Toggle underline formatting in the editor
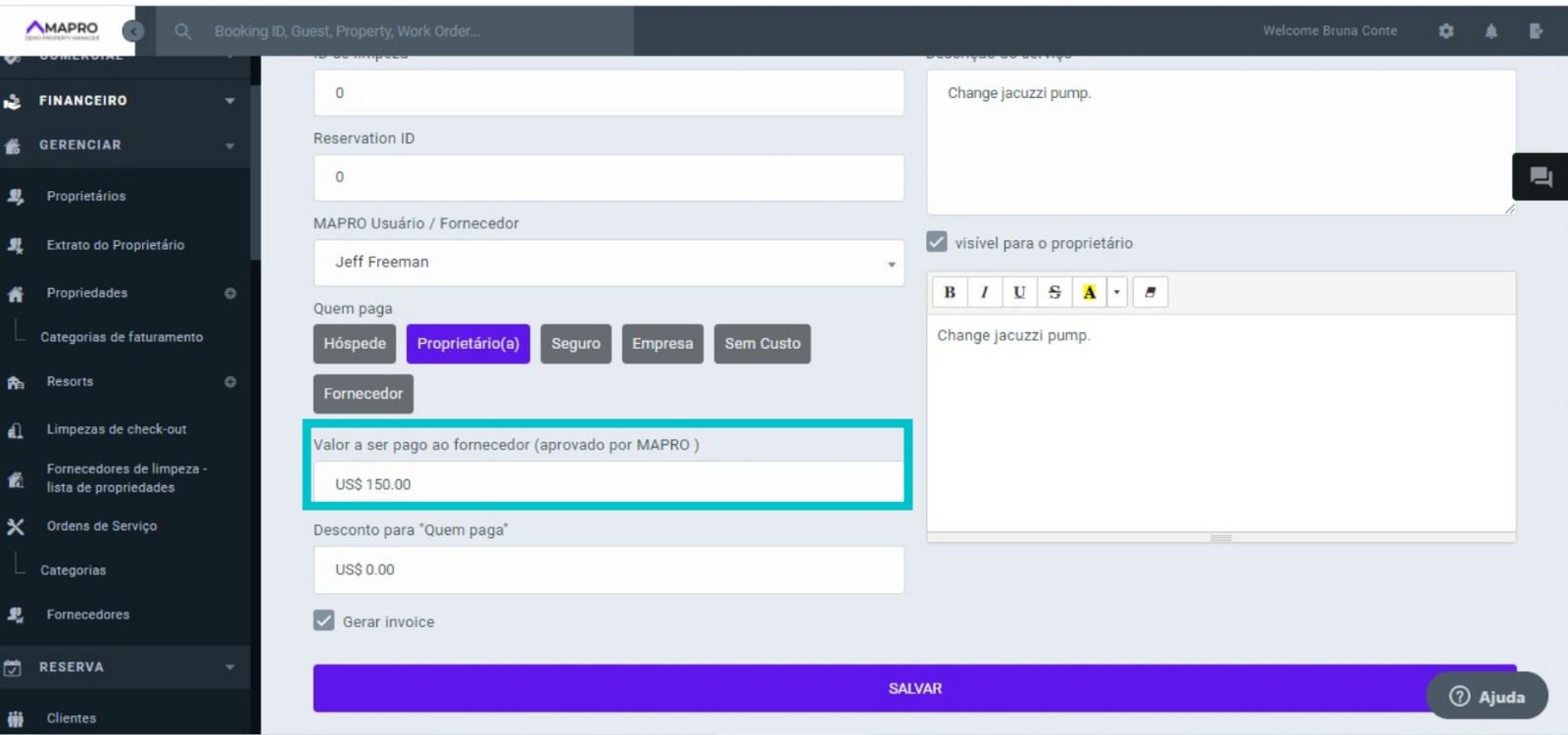This screenshot has height=735, width=1568. (x=1019, y=292)
